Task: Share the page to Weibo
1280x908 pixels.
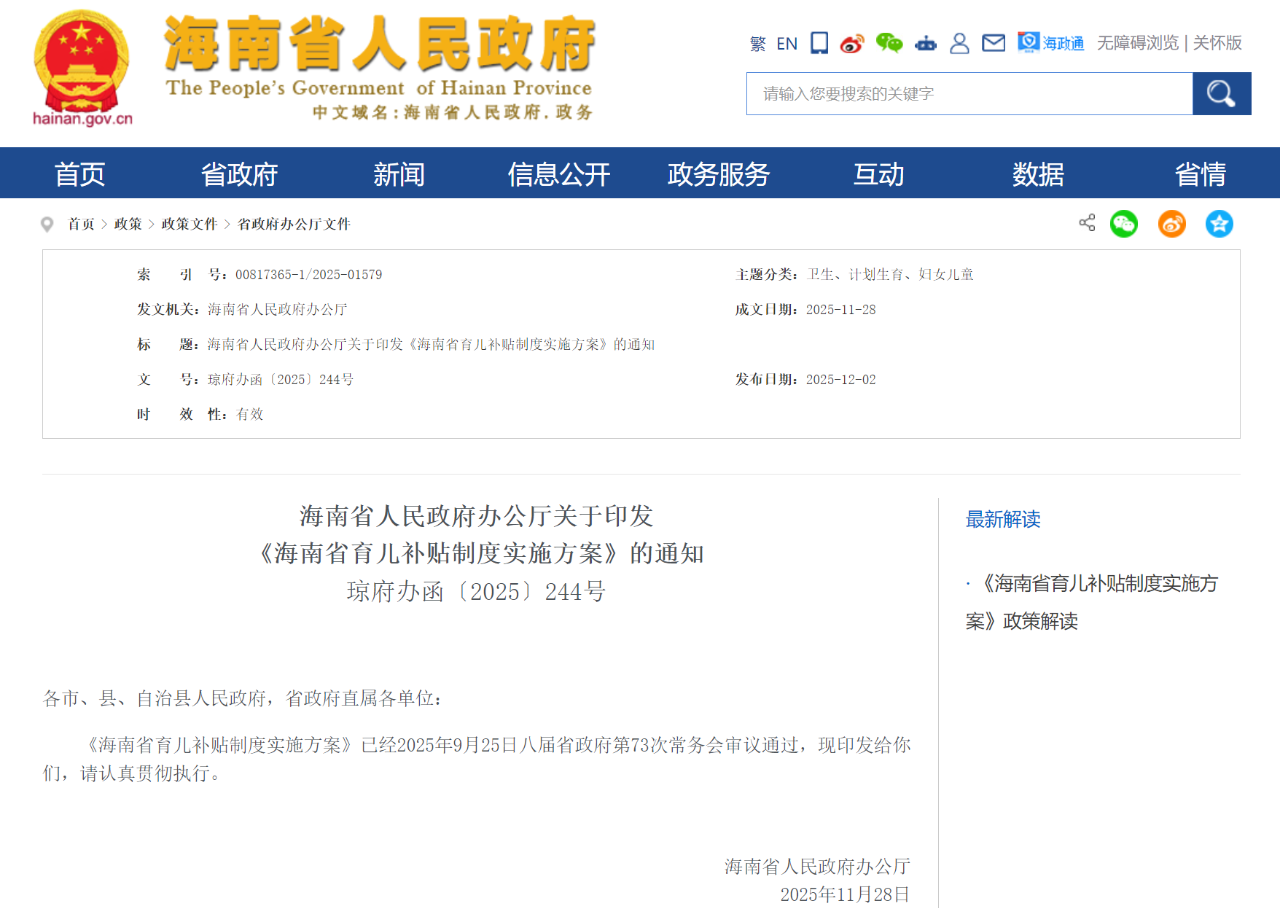Action: coord(1171,224)
